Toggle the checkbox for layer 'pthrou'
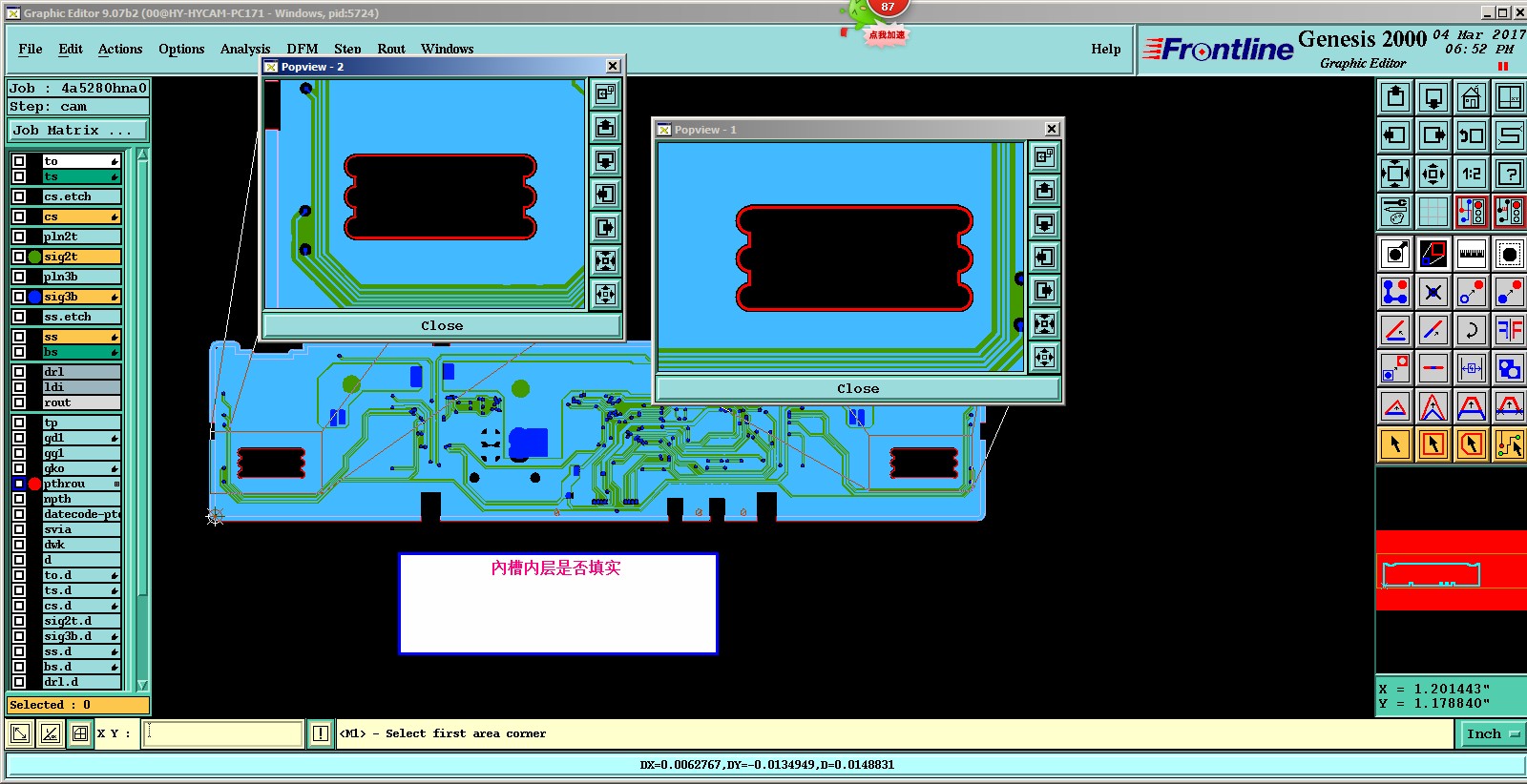The width and height of the screenshot is (1527, 784). [19, 484]
